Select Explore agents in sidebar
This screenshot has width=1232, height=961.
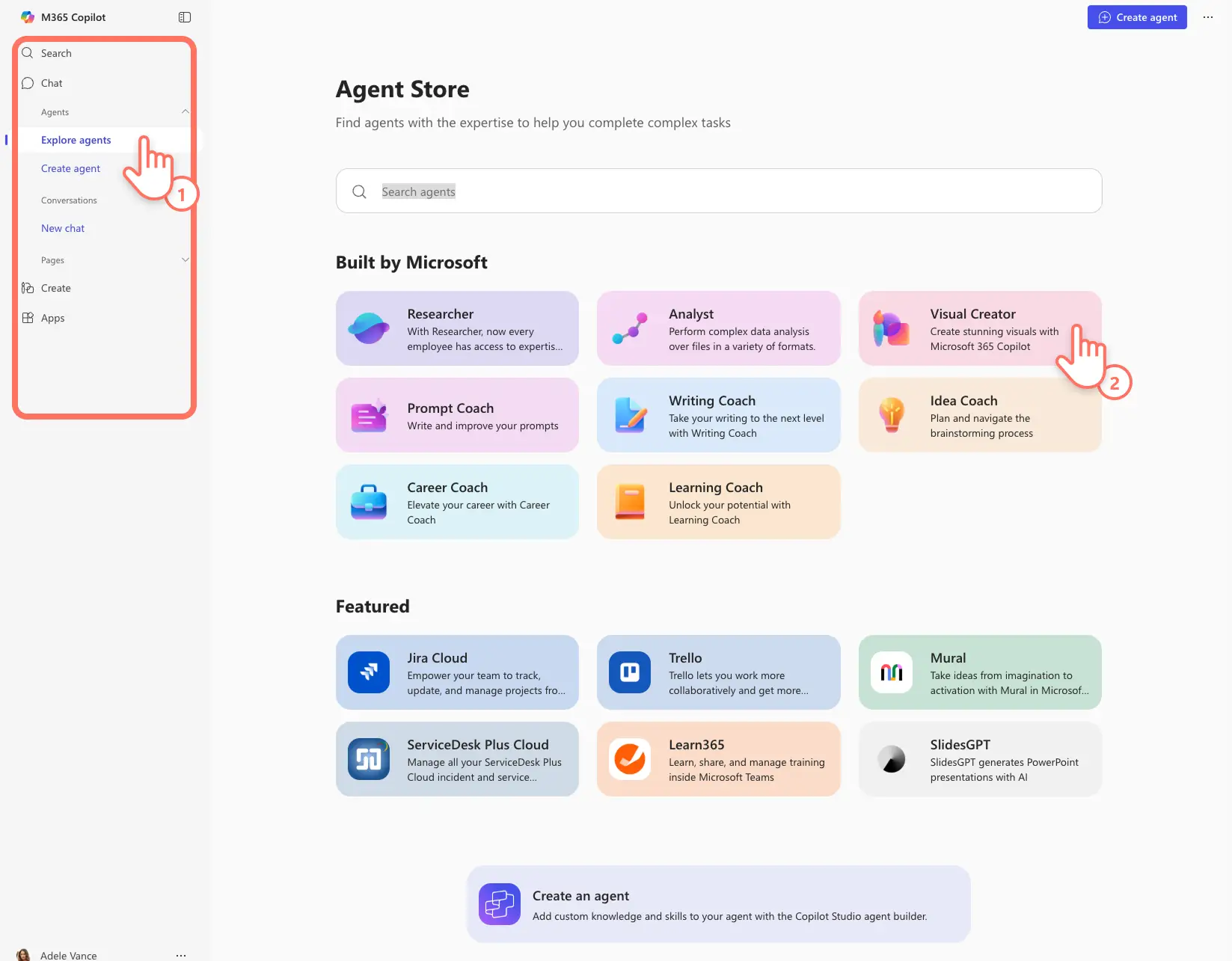[76, 140]
